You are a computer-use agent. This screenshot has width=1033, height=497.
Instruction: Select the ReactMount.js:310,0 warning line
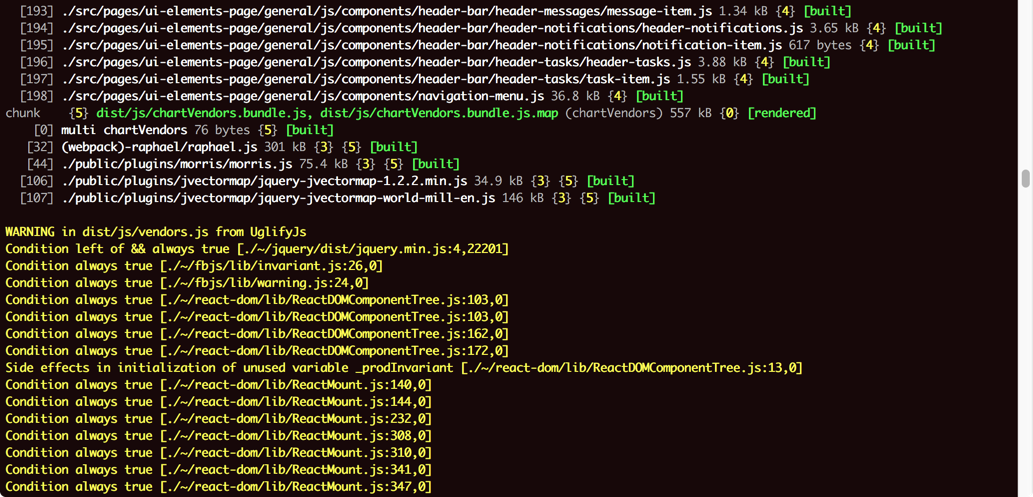pos(218,453)
